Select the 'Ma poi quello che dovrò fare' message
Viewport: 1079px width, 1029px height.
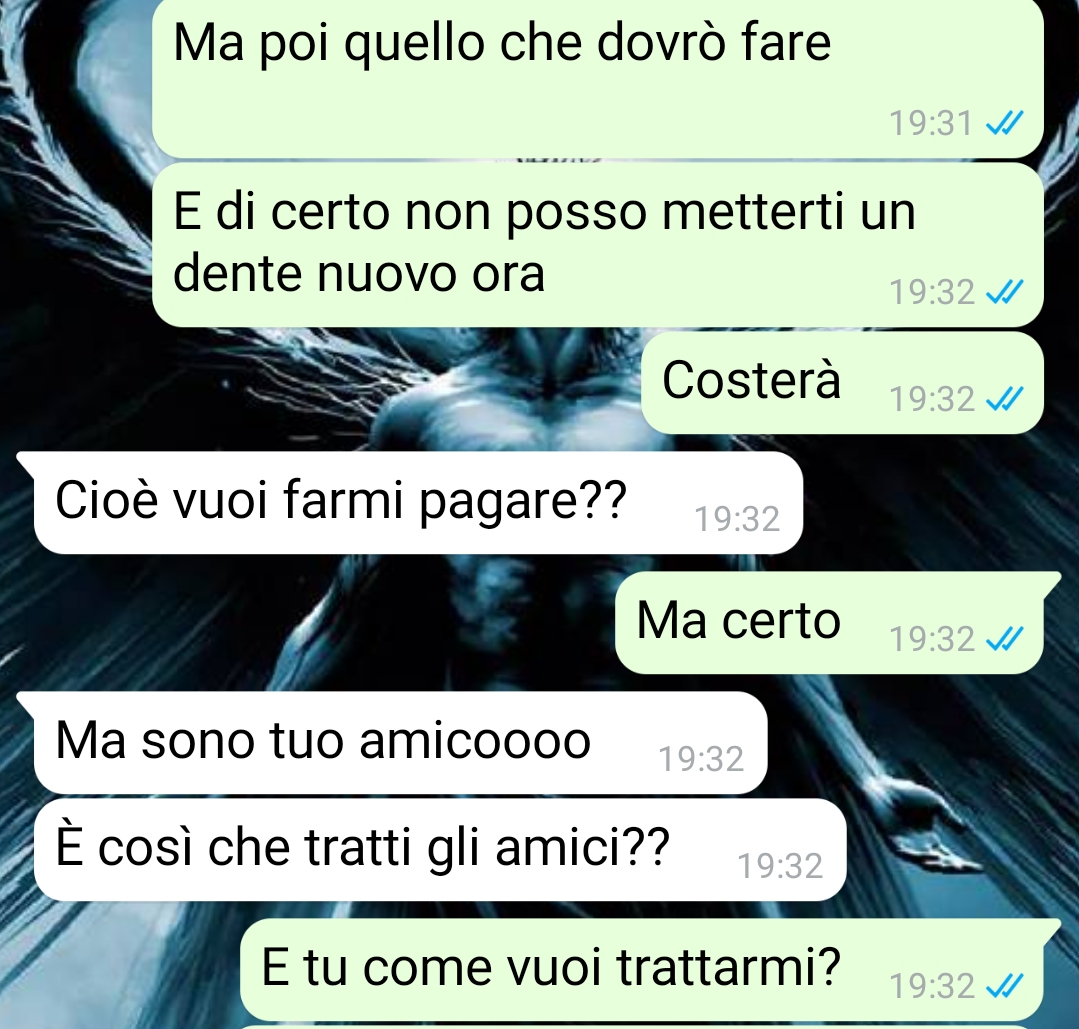pos(597,77)
